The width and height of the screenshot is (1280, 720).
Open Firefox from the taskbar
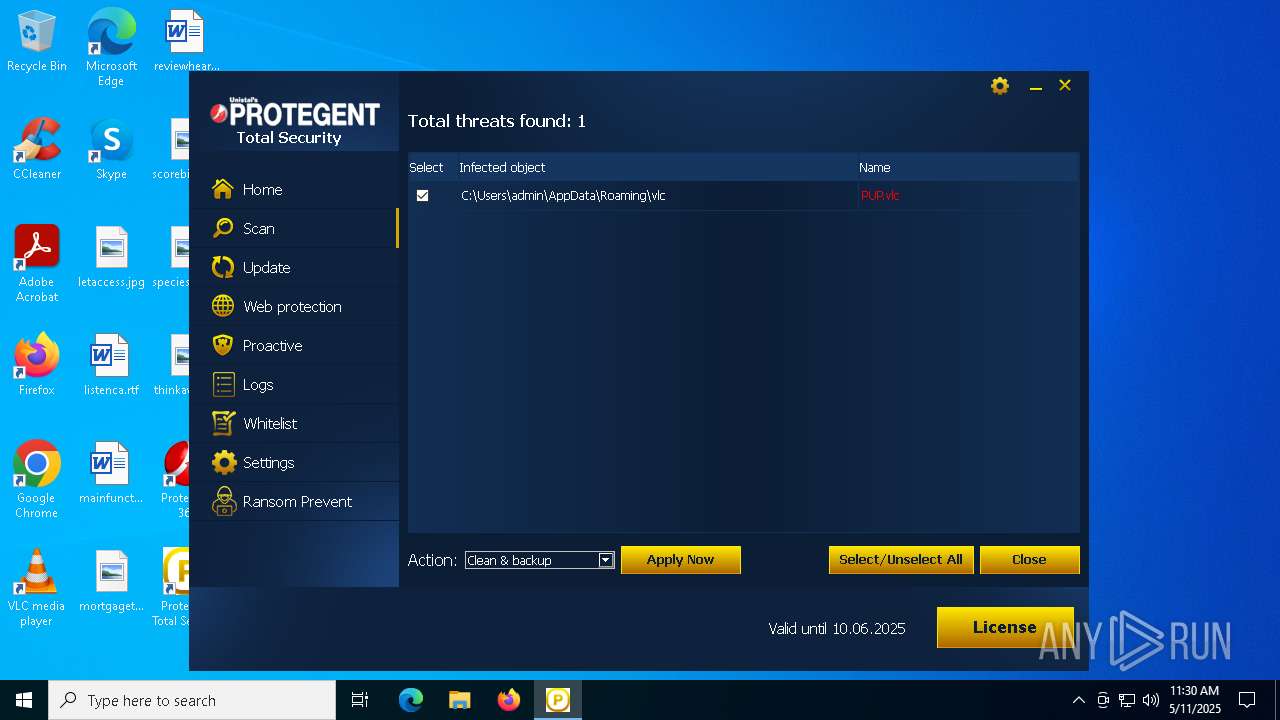508,700
